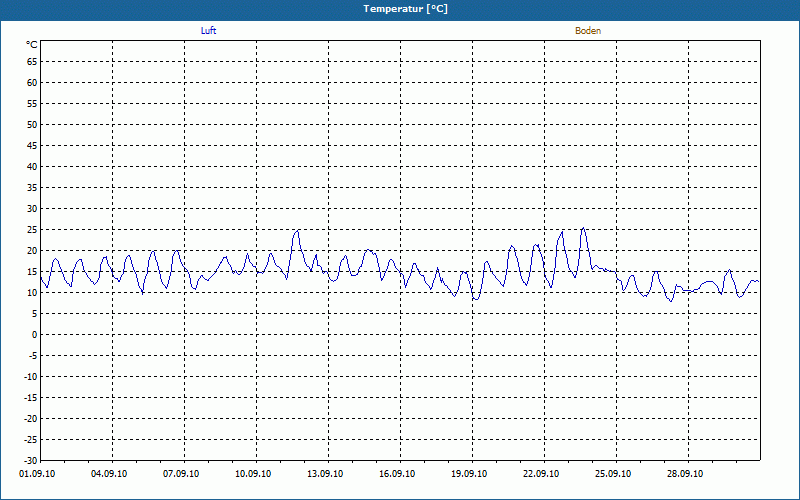Select the 22.09.10 date label
The height and width of the screenshot is (500, 800).
click(541, 473)
